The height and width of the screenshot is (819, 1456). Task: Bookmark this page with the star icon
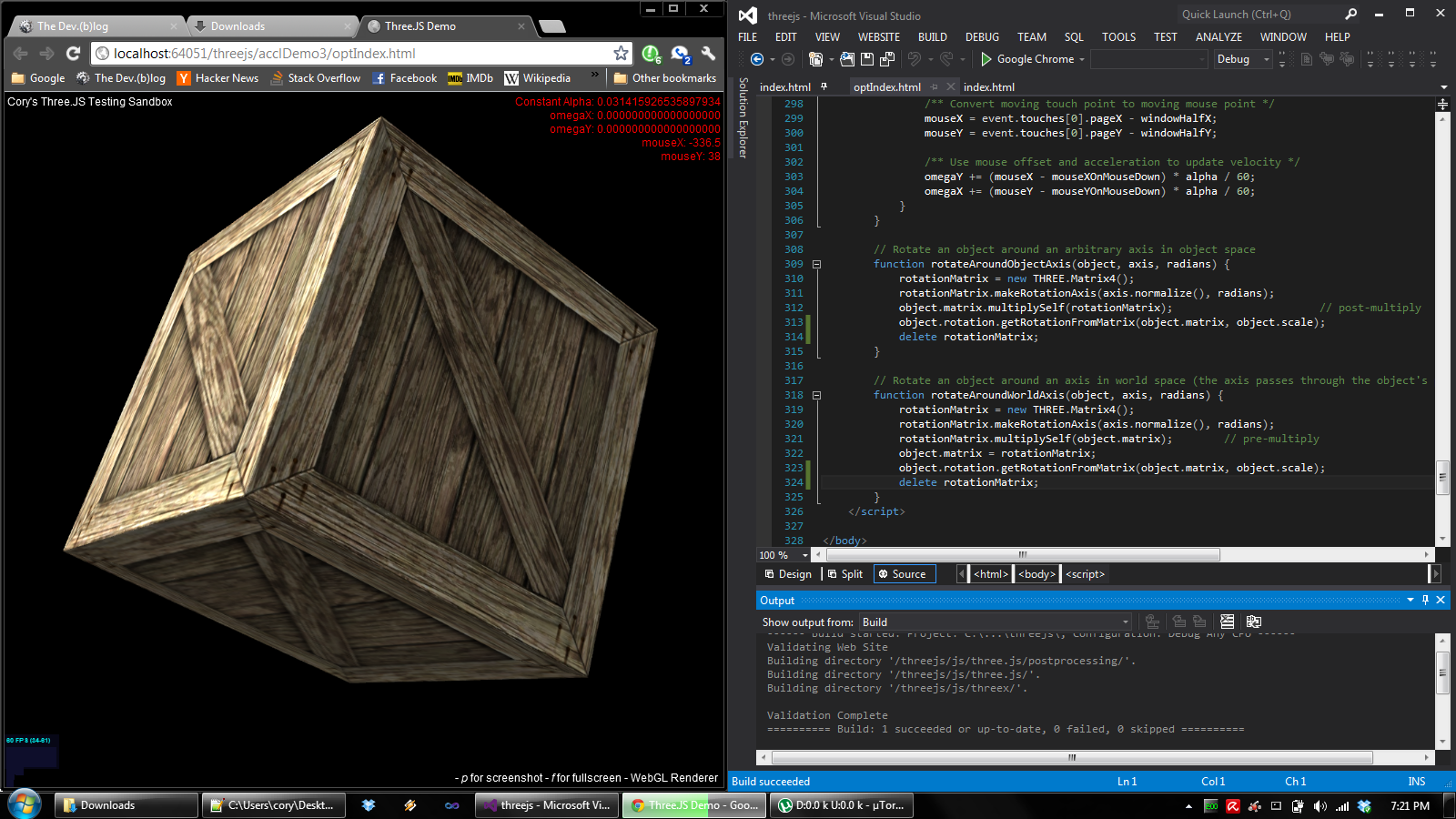622,54
